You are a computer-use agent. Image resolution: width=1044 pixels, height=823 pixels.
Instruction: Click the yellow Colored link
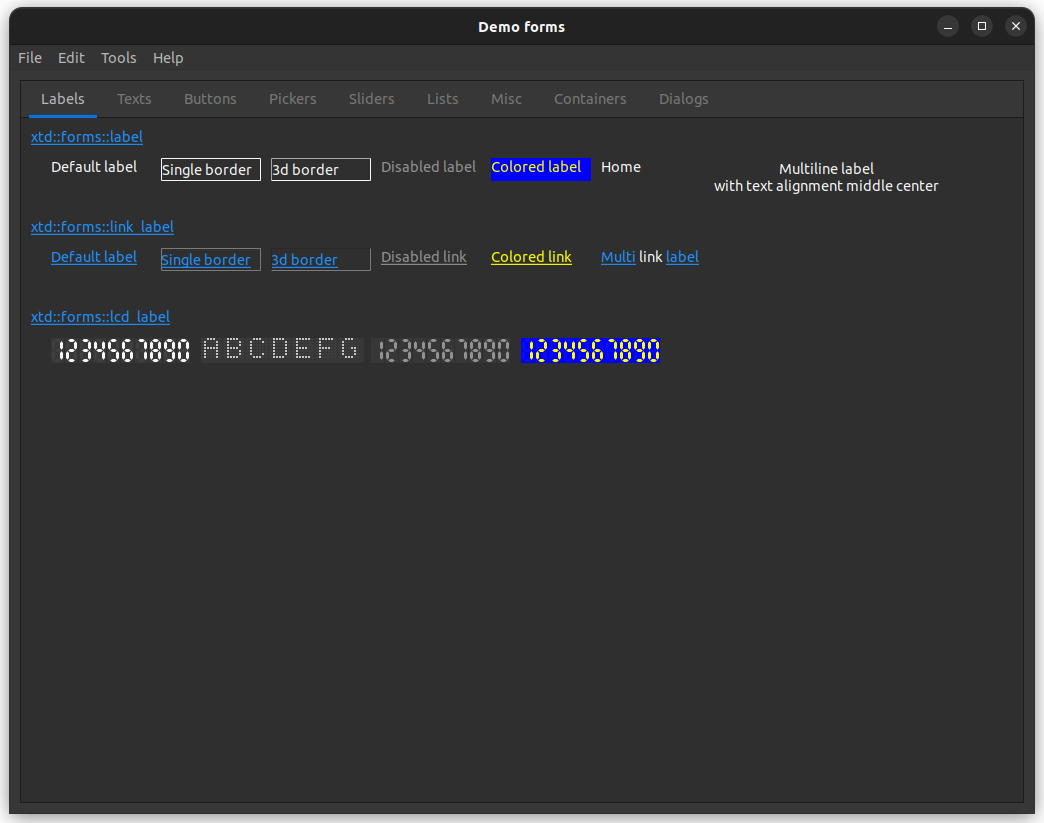click(x=531, y=257)
